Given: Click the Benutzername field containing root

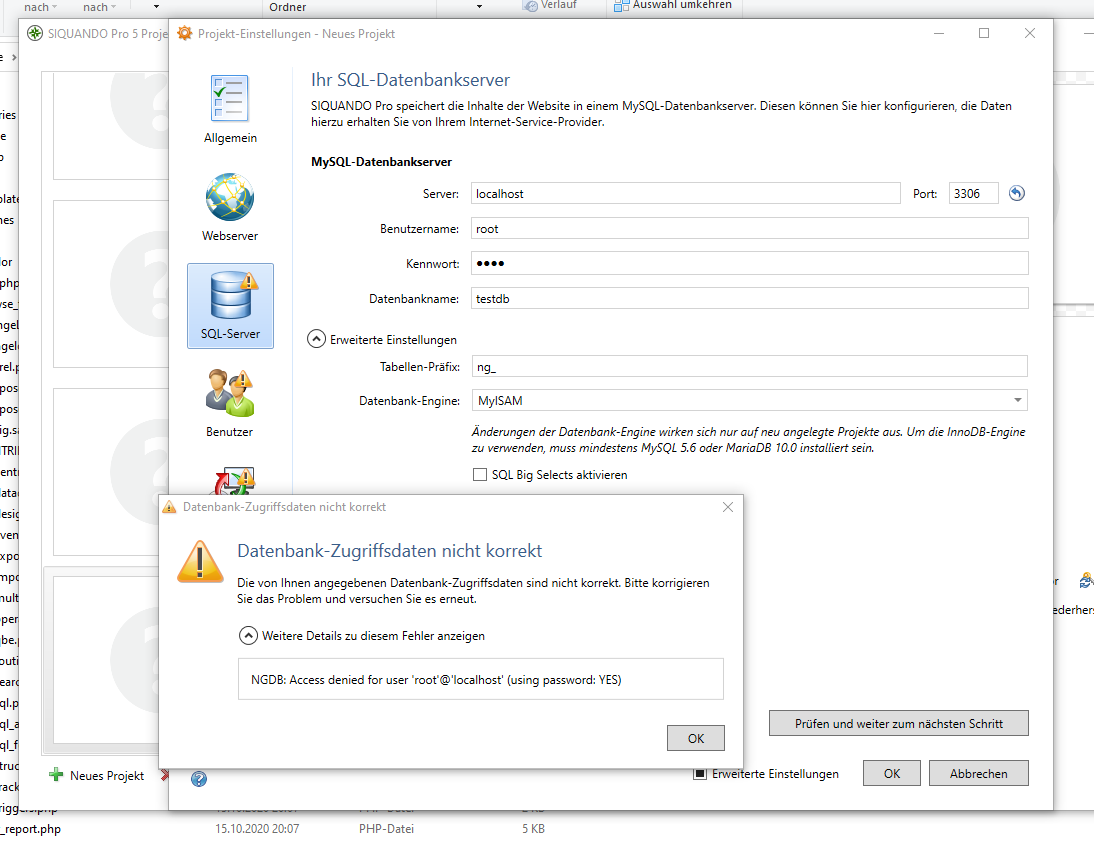Looking at the screenshot, I should (x=749, y=228).
